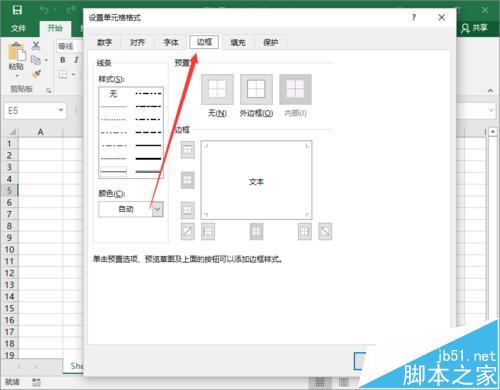
Task: Click the macro record icon in the status bar
Action: tap(36, 382)
